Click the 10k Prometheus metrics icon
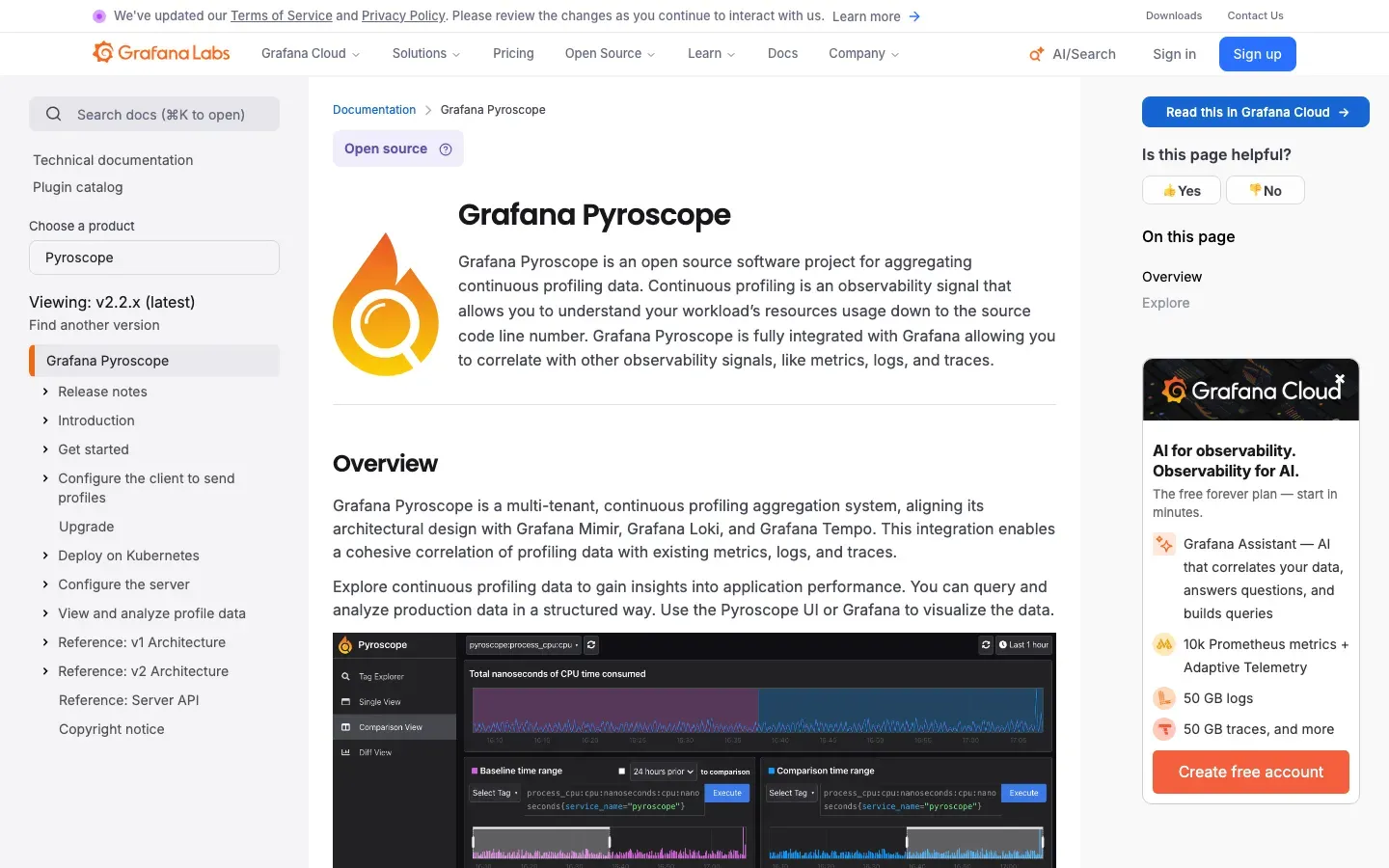This screenshot has height=868, width=1389. click(1164, 644)
